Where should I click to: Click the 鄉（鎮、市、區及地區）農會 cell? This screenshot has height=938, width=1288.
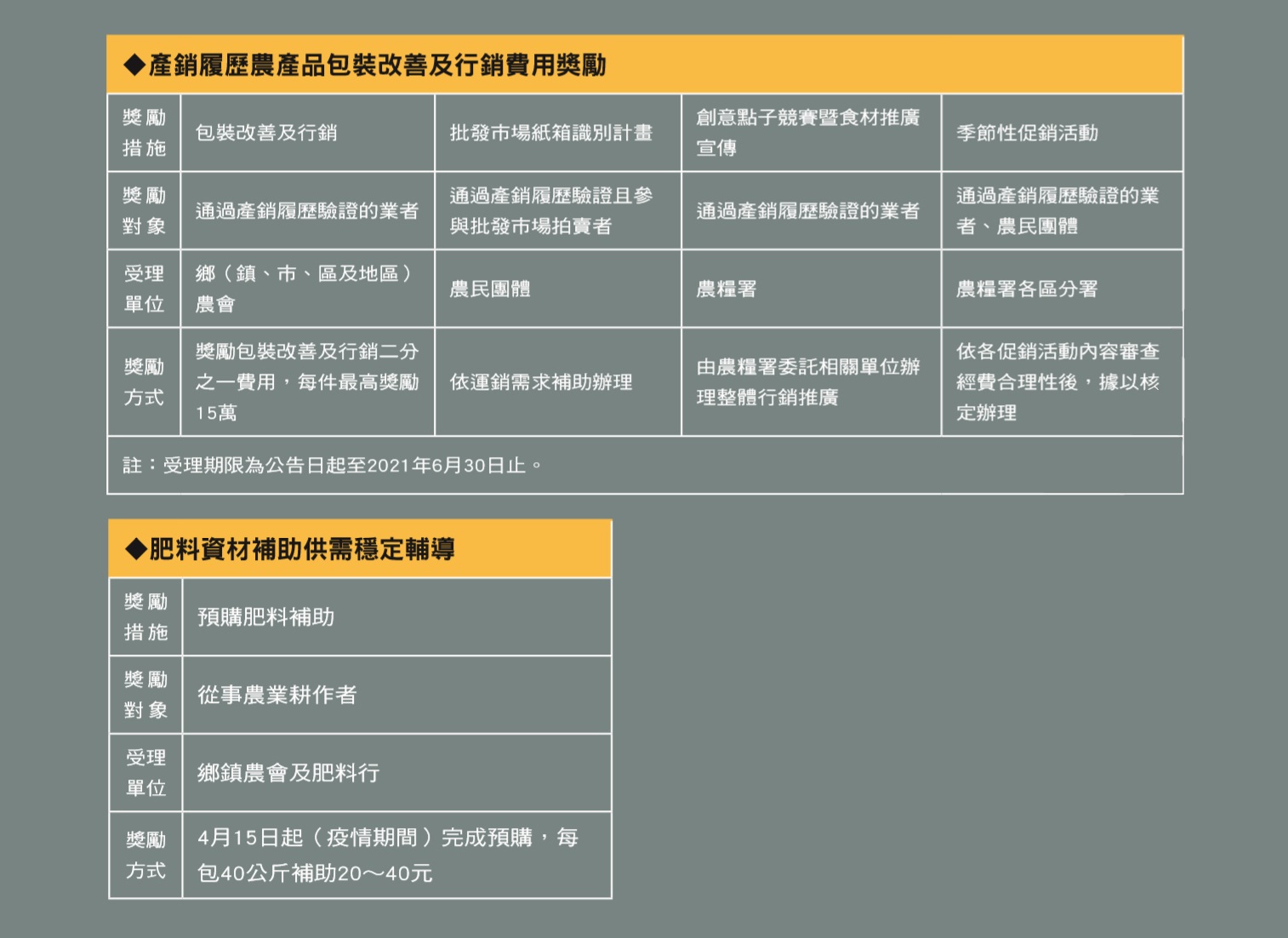pos(304,289)
